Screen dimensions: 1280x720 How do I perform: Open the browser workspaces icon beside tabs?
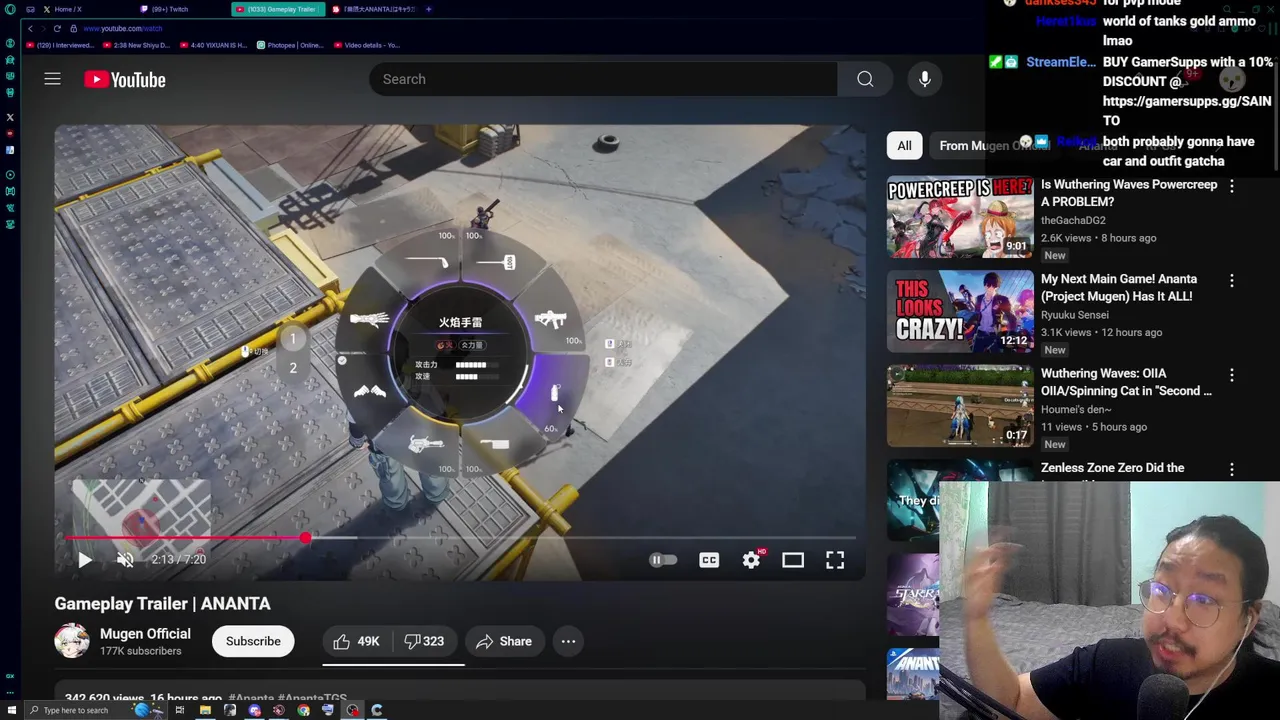(x=29, y=9)
